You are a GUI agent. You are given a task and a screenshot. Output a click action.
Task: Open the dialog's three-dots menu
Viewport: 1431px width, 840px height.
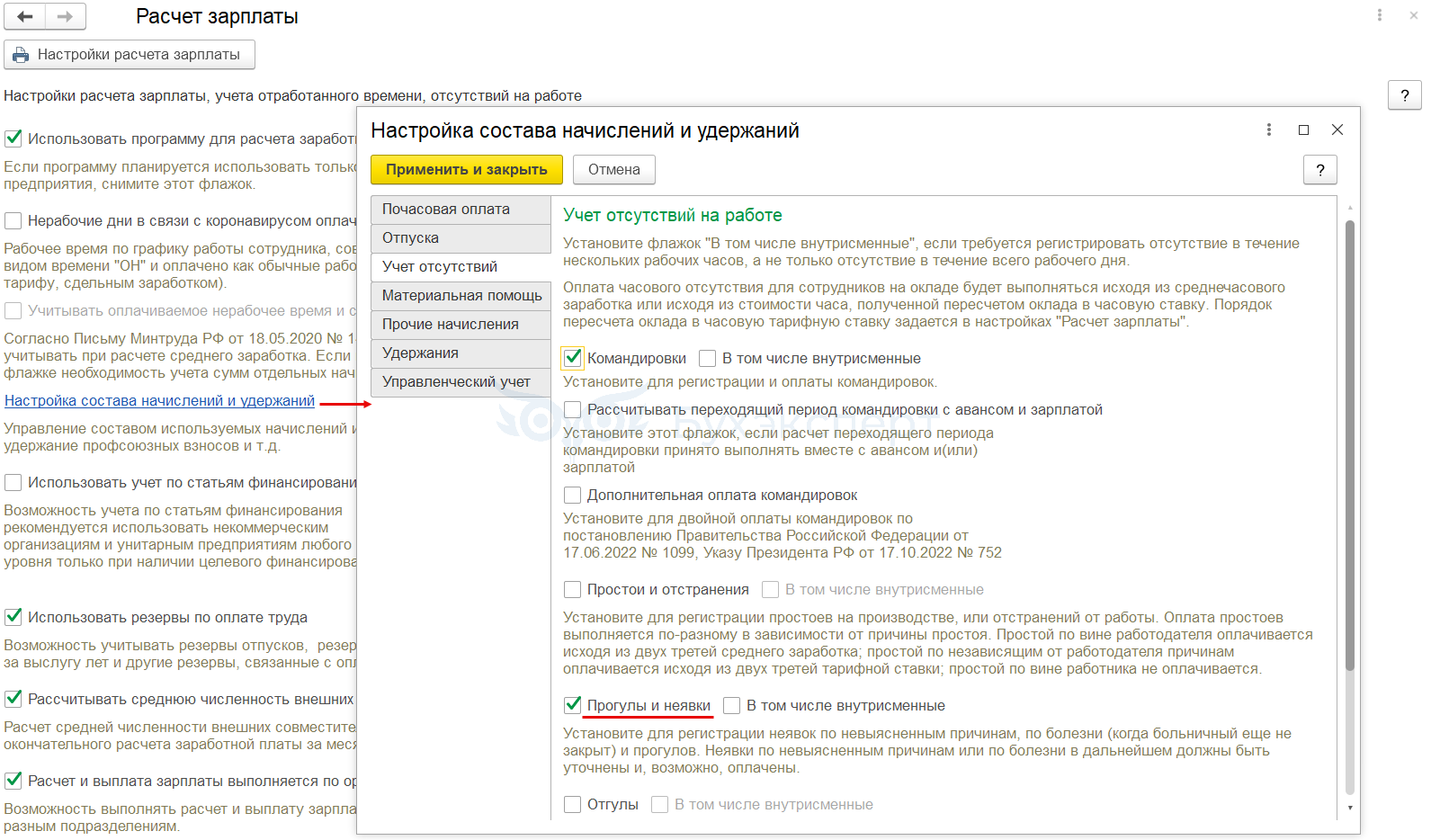coord(1269,130)
